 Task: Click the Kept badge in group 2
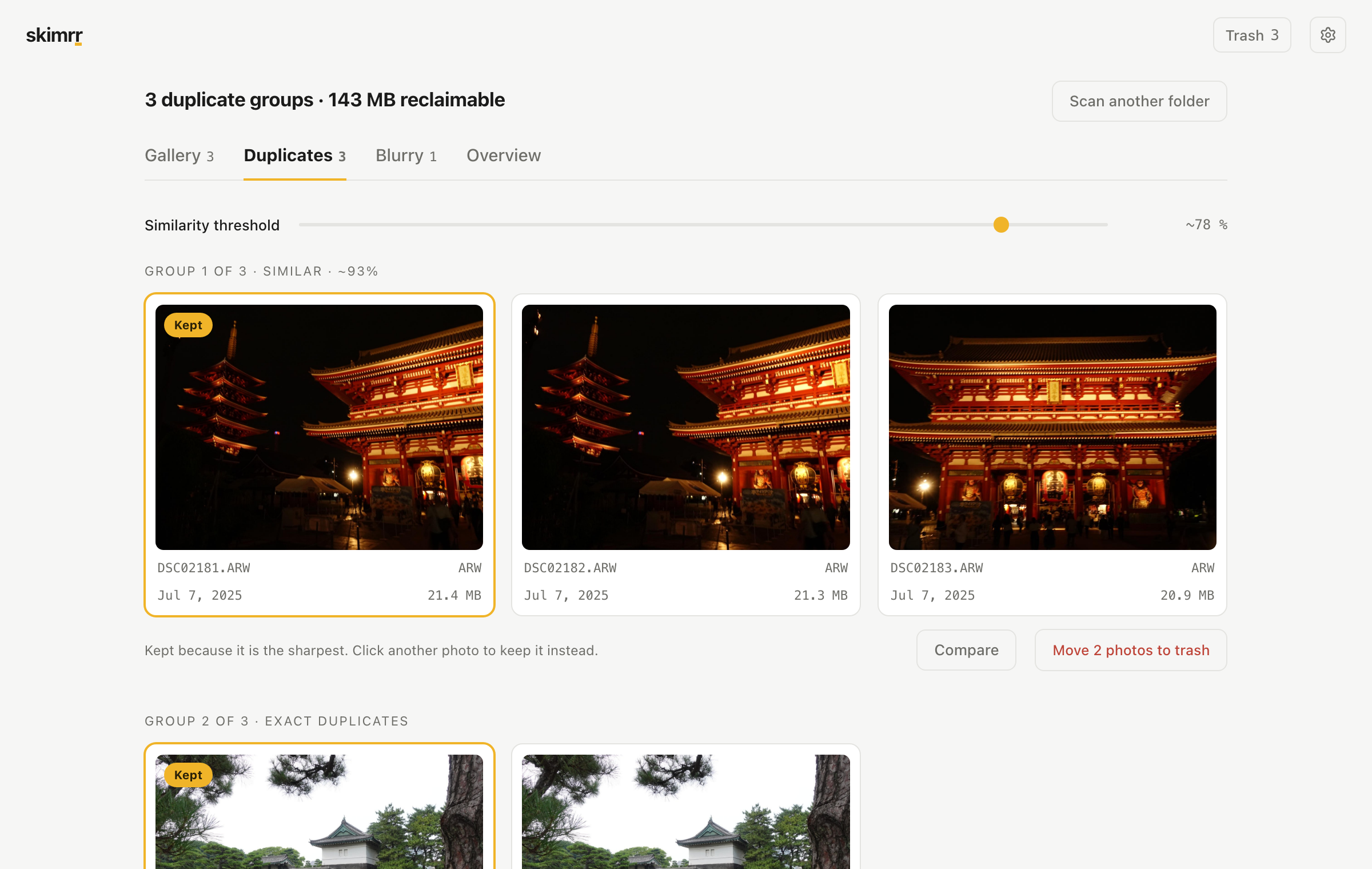[x=188, y=775]
